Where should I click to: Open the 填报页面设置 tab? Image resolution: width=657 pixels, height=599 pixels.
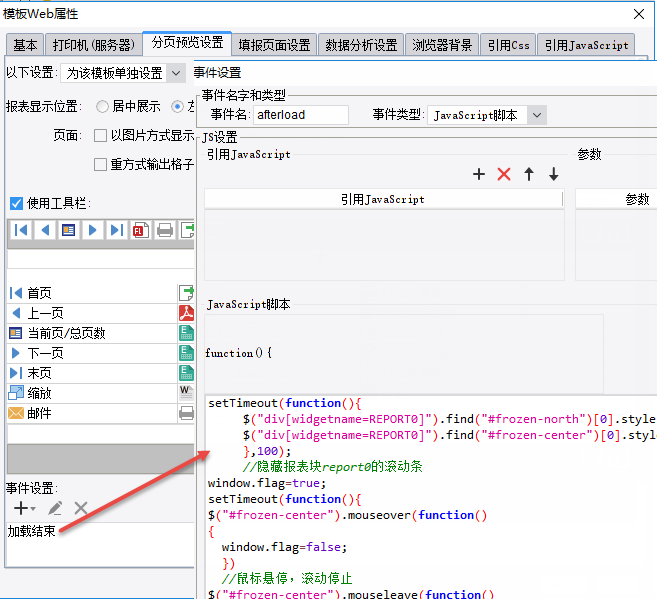(x=274, y=45)
